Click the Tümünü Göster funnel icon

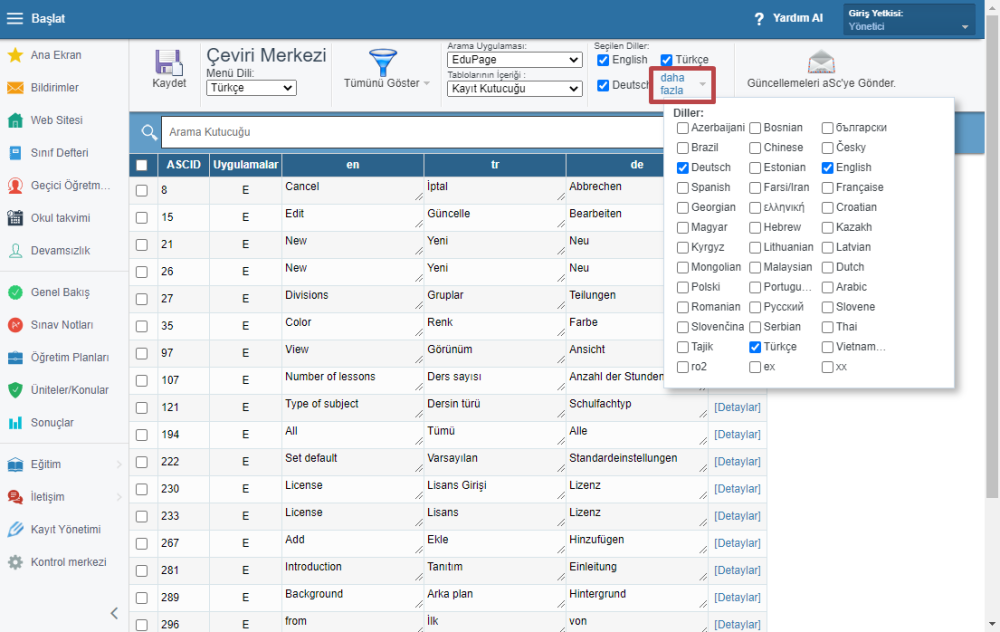tap(383, 62)
